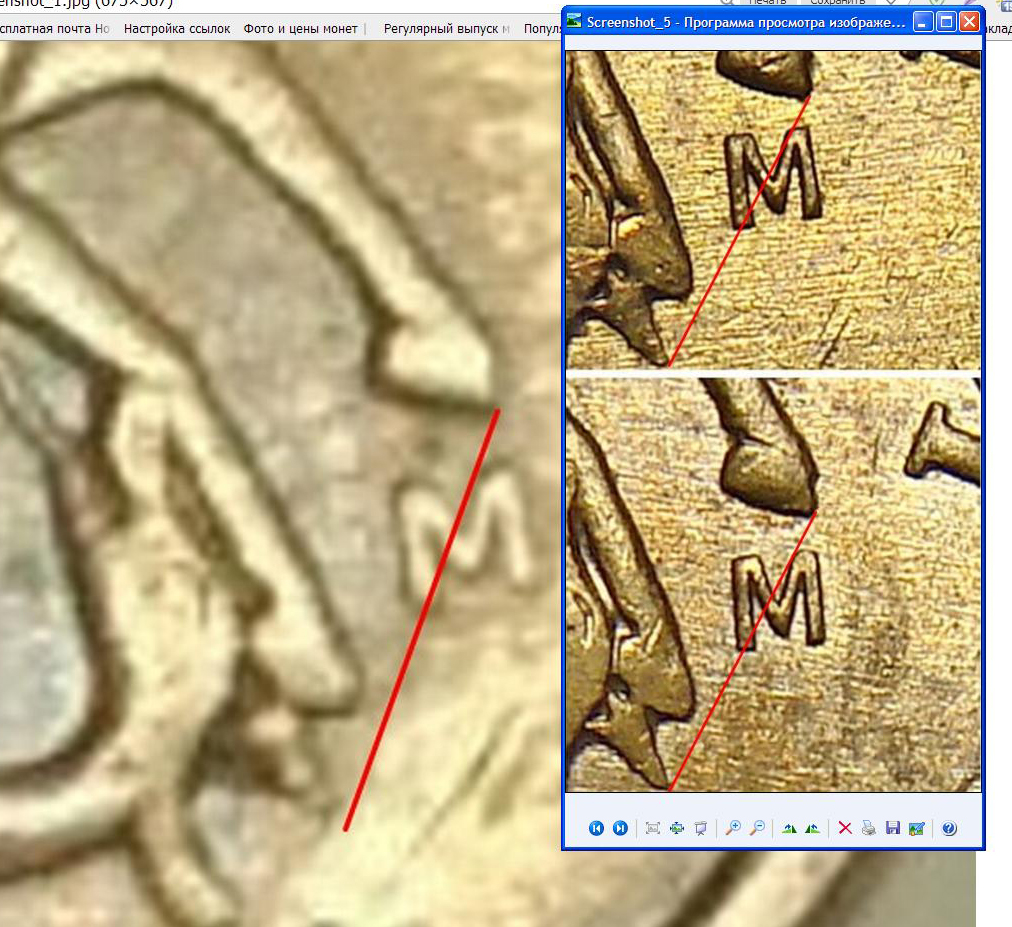Rotate the image counterclockwise
This screenshot has height=927, width=1012.
point(813,828)
